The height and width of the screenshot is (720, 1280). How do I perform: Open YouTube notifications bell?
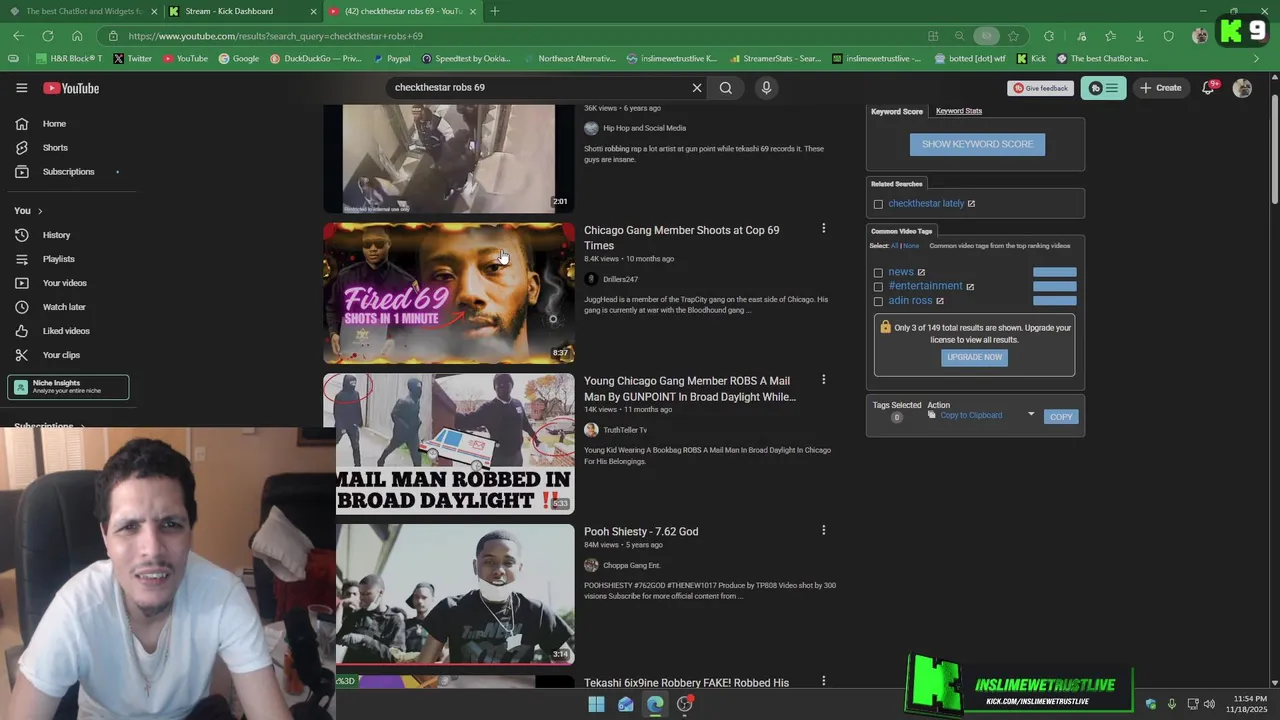(1209, 88)
